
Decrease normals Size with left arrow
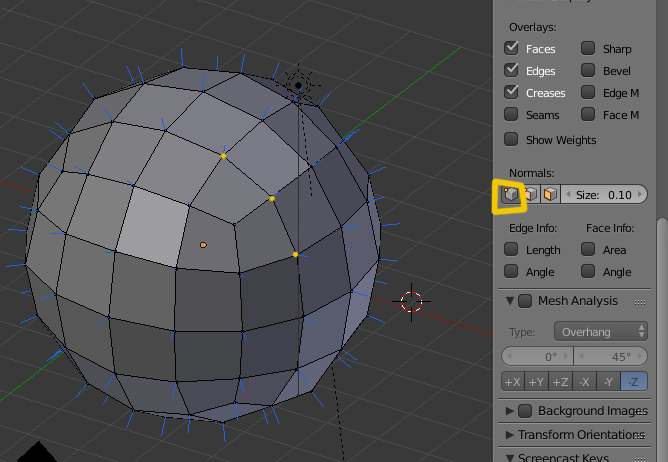(568, 194)
